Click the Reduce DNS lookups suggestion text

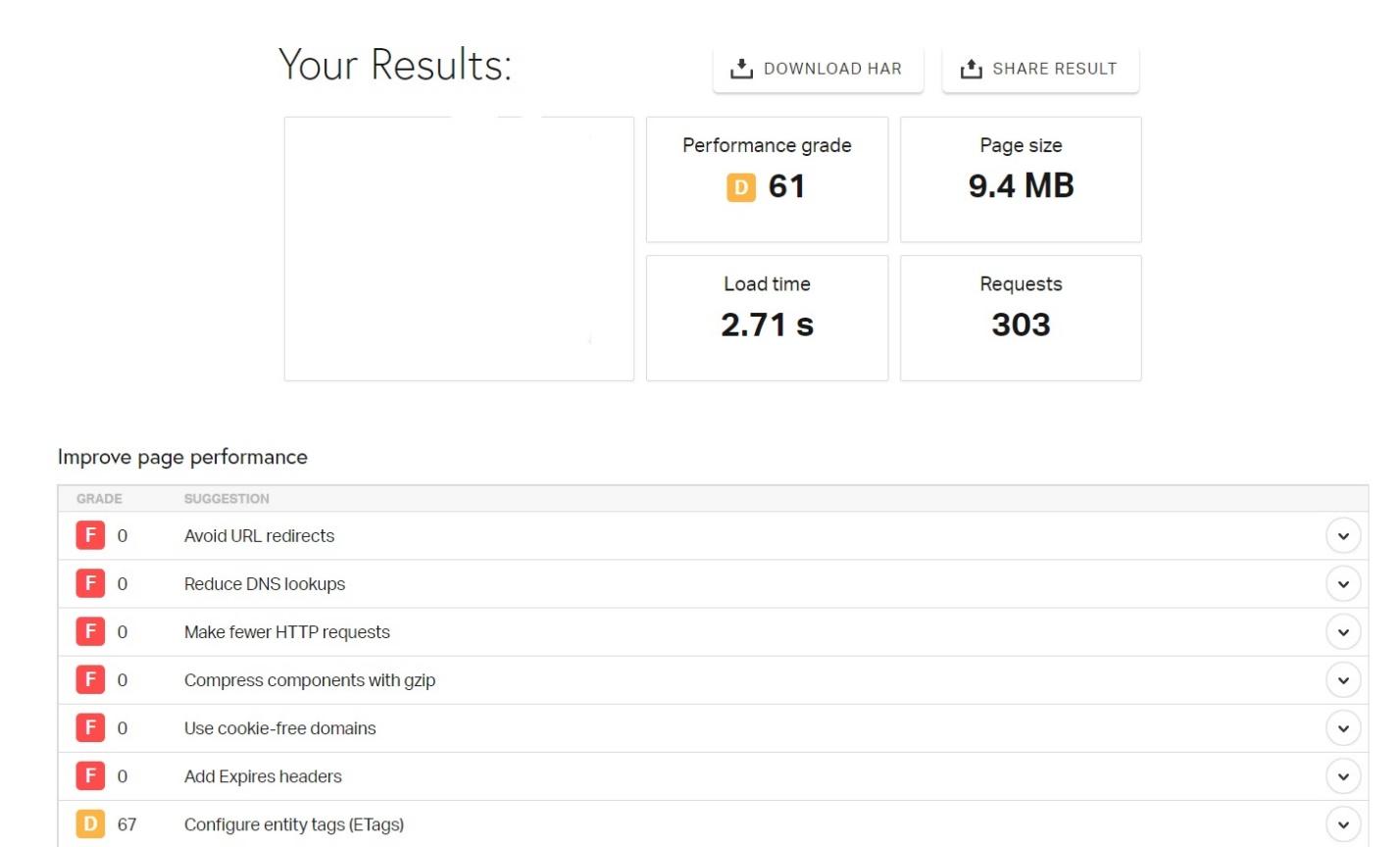point(265,584)
